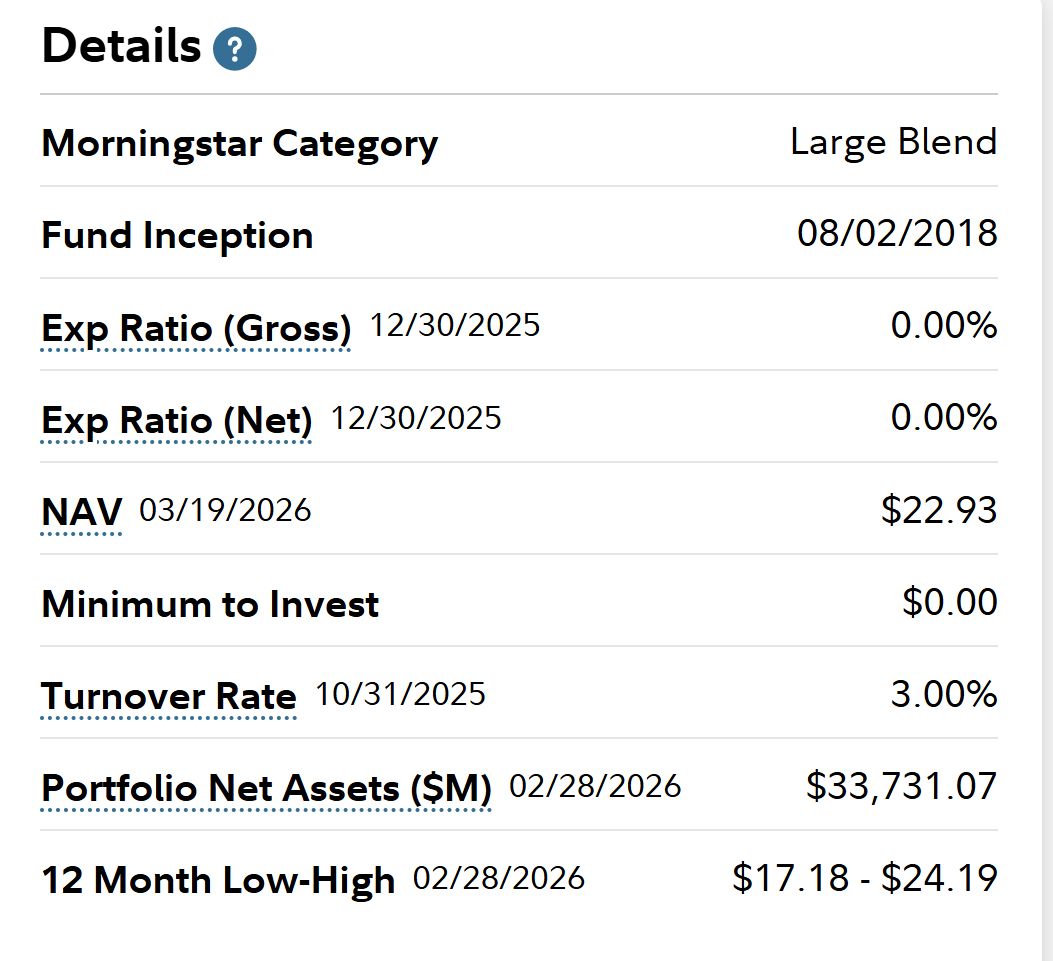Click the Fund Inception label
Viewport: 1053px width, 961px height.
[177, 236]
